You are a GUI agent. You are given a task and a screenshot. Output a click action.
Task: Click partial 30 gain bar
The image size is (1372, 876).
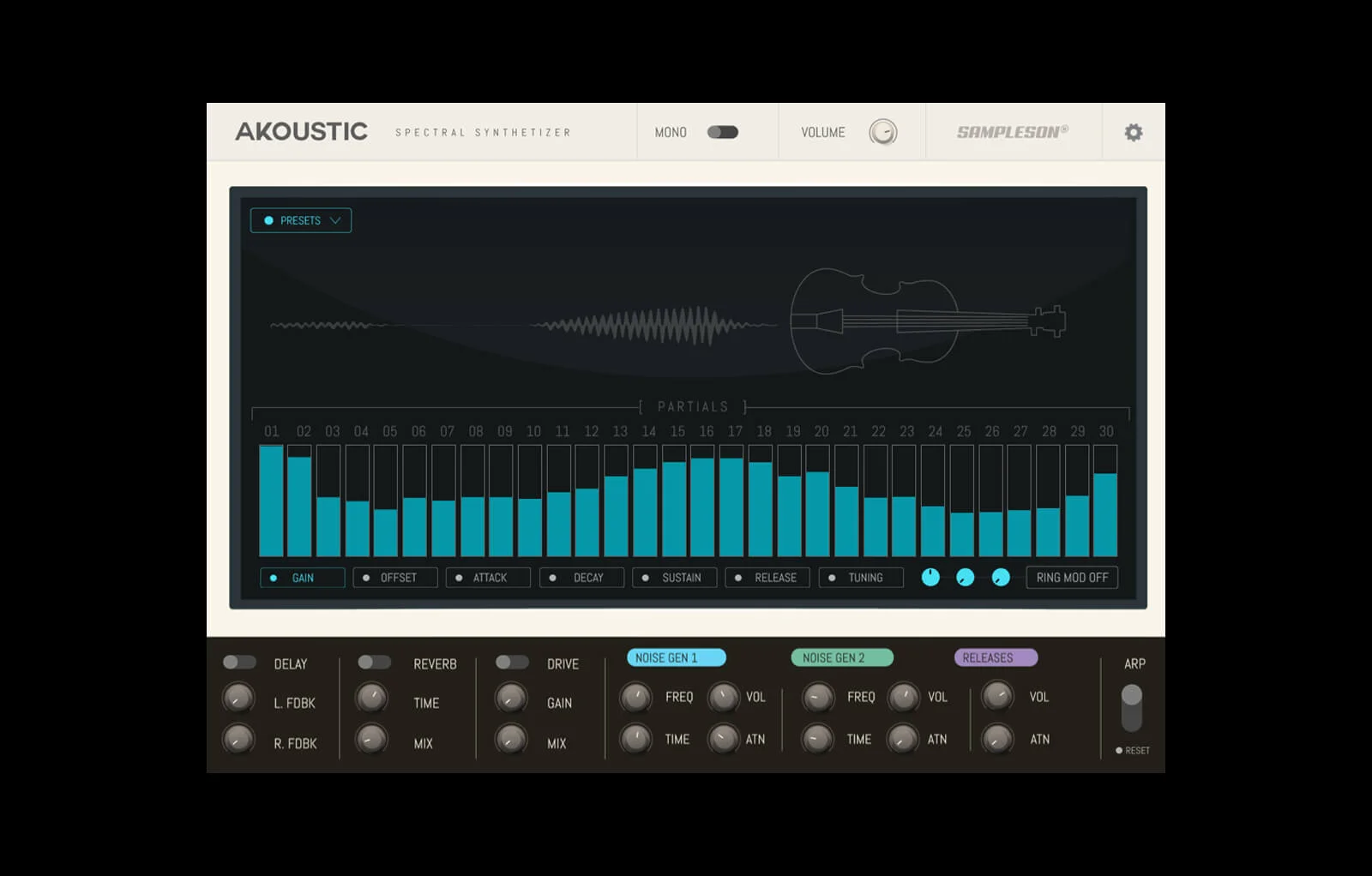point(1105,501)
